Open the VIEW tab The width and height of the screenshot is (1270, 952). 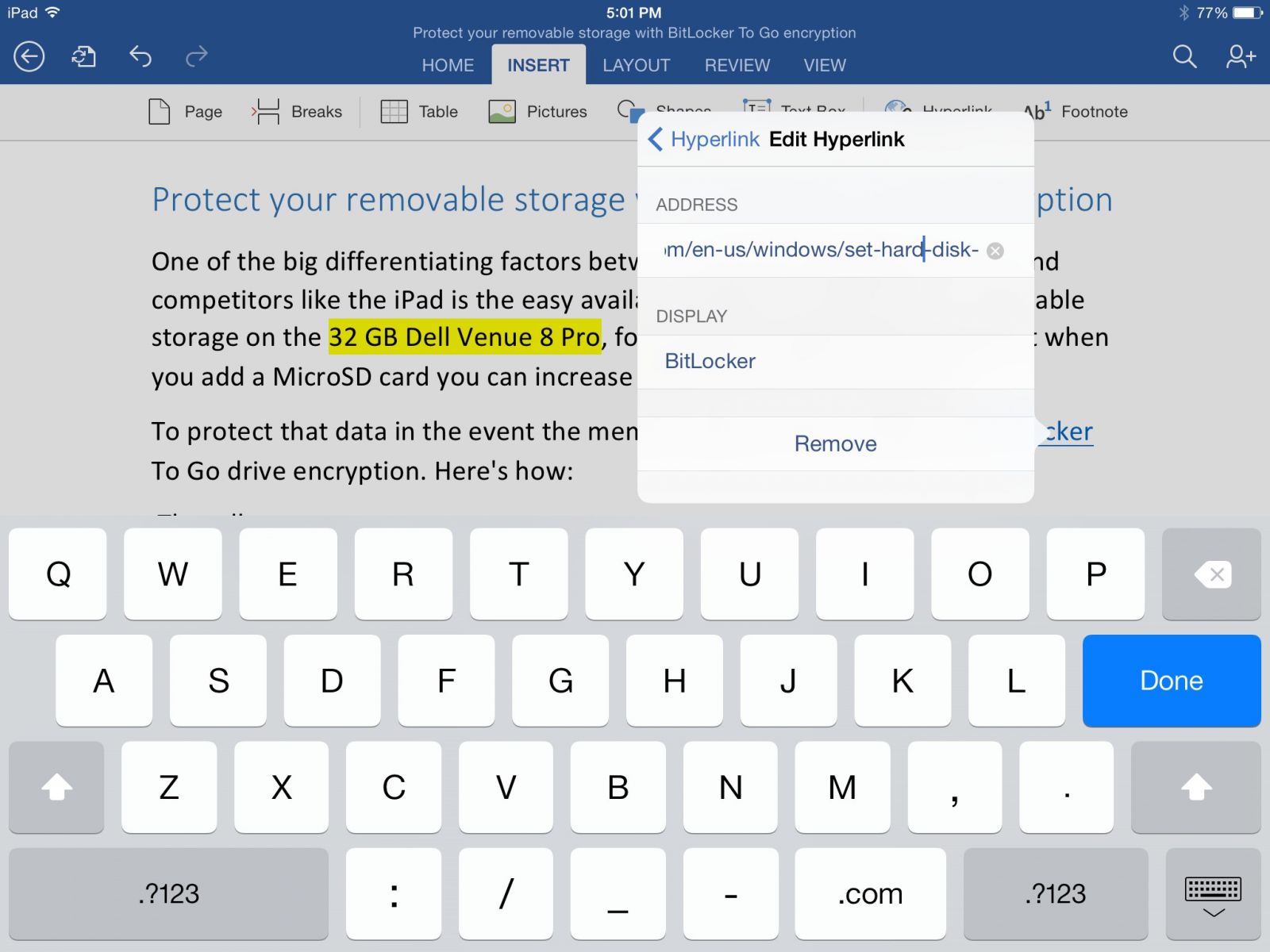pos(825,65)
